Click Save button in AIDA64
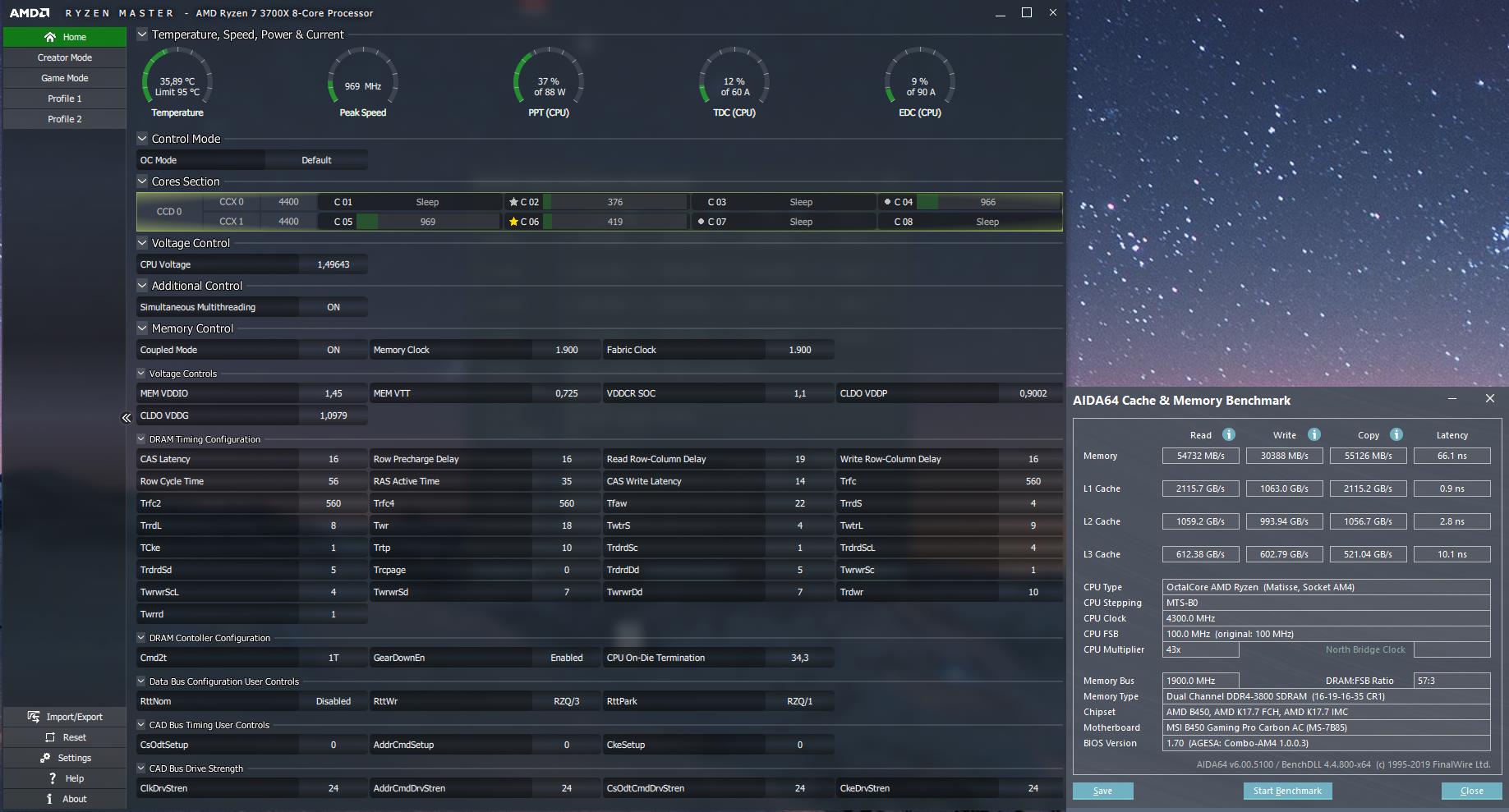Screen dimensions: 1509x812 1102,791
